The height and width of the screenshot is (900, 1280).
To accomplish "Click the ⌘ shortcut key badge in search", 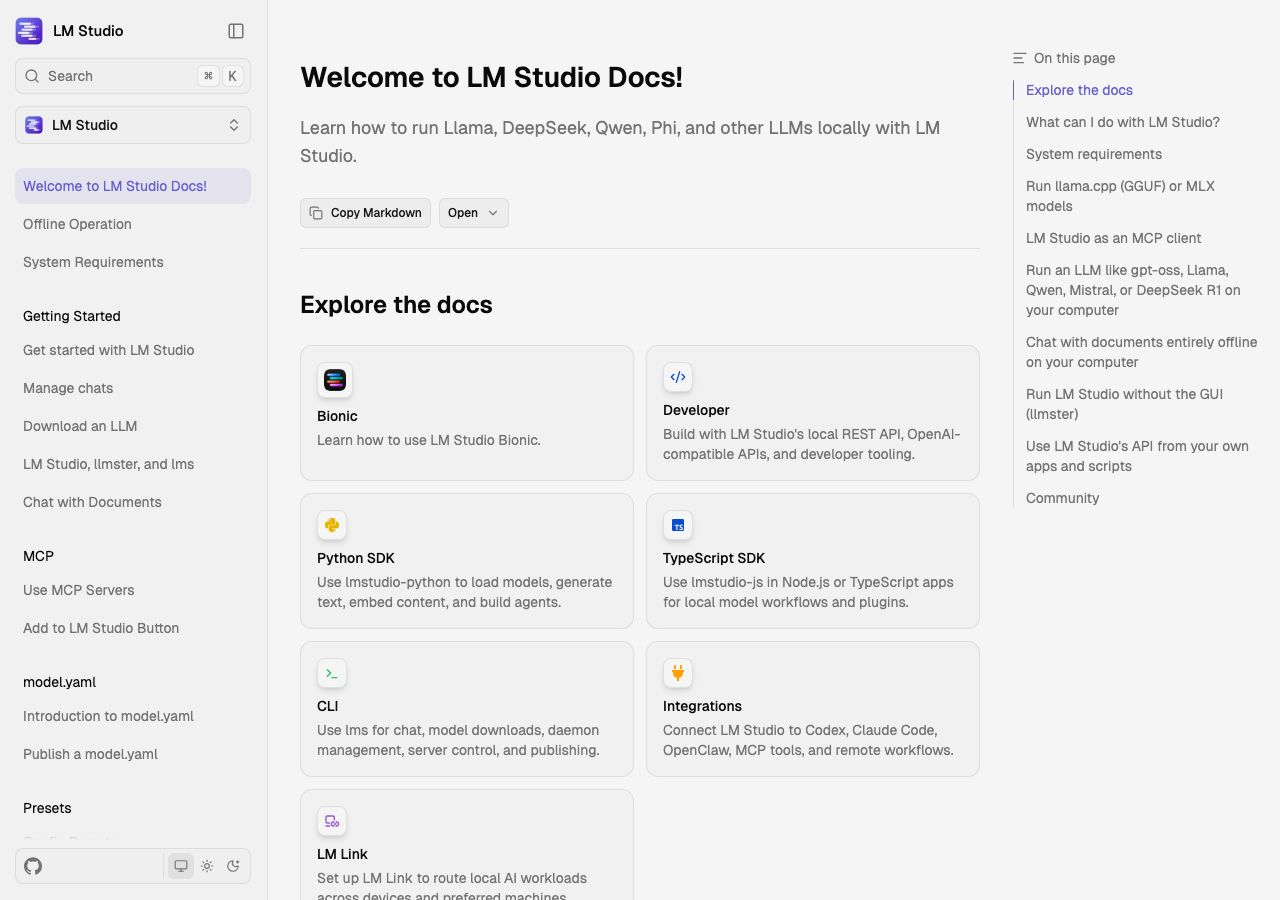I will tap(208, 76).
